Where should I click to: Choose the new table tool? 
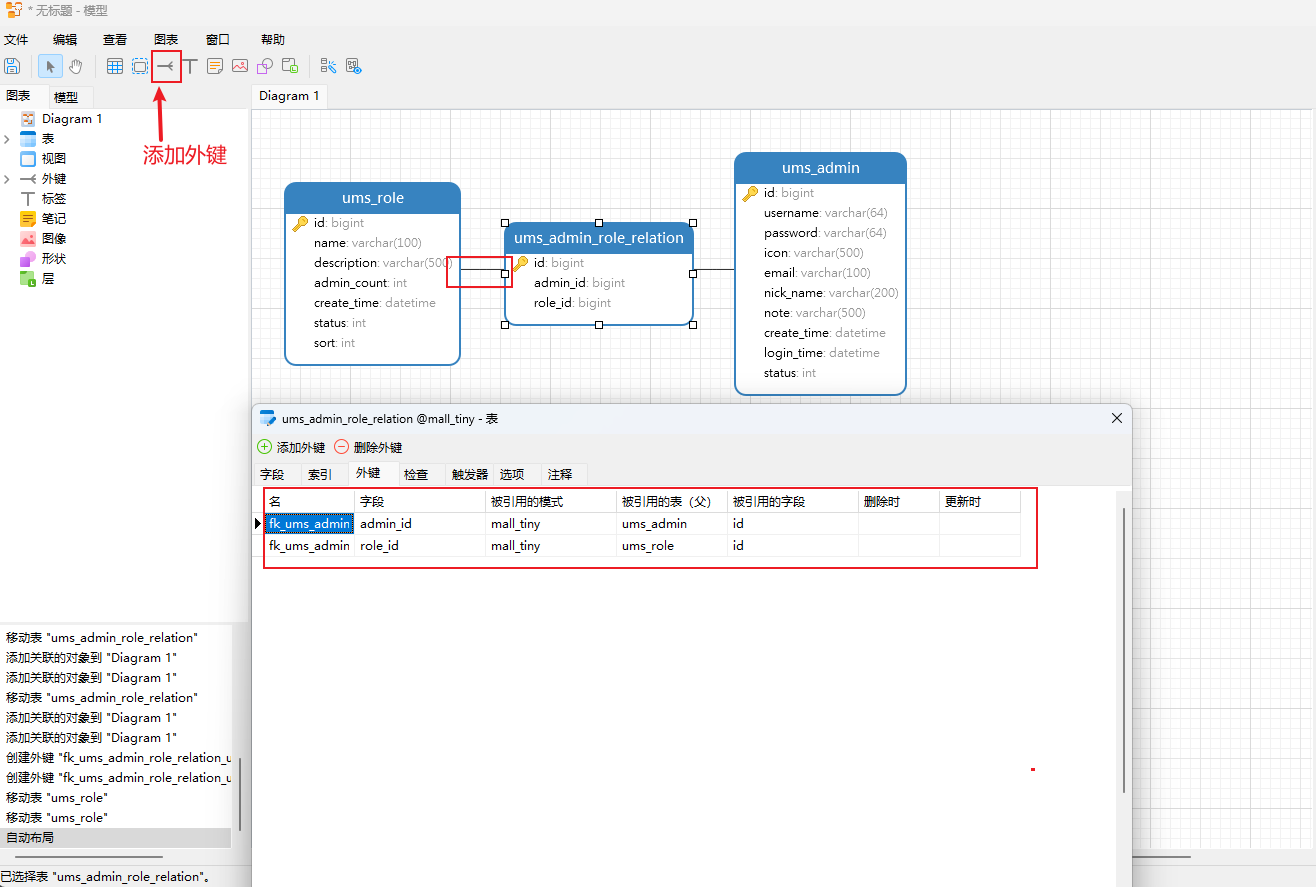(x=115, y=66)
